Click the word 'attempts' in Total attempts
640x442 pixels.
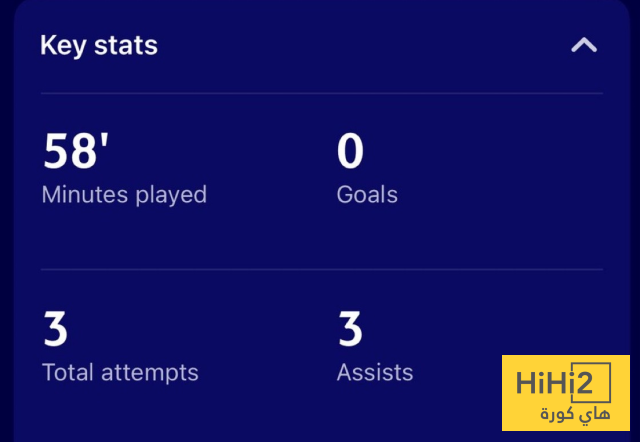[x=150, y=373]
